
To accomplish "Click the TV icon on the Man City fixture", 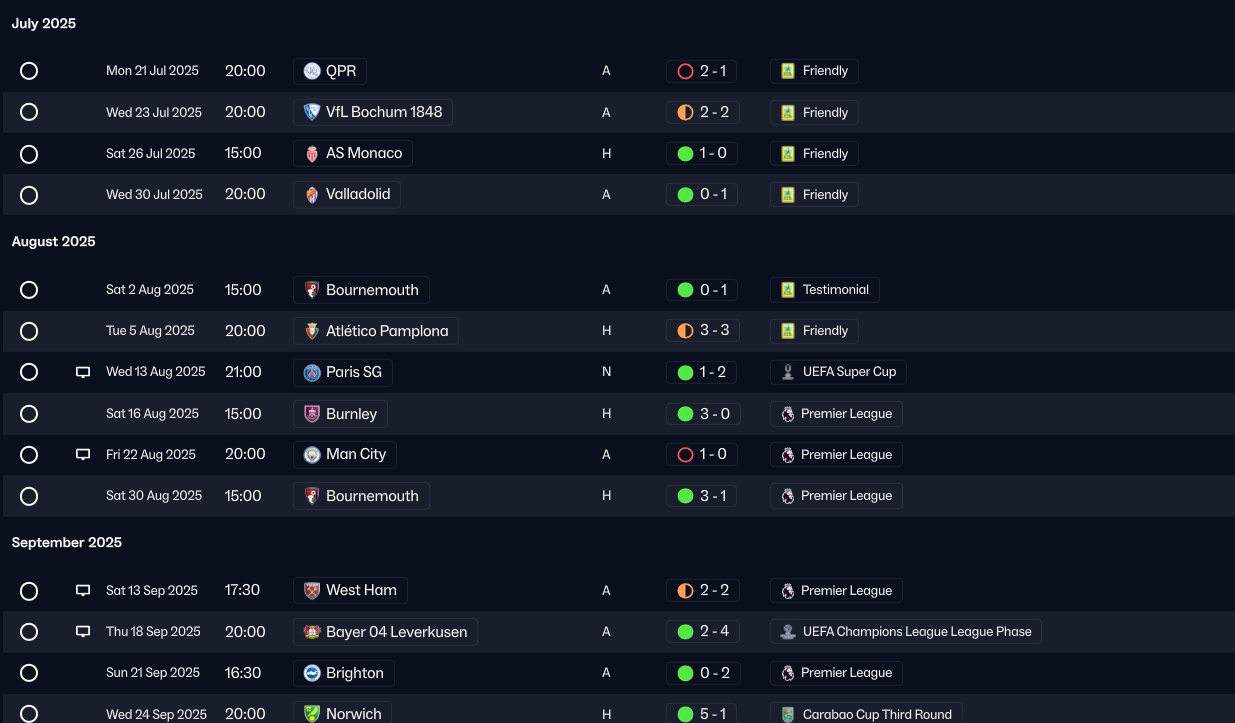I will (x=83, y=454).
